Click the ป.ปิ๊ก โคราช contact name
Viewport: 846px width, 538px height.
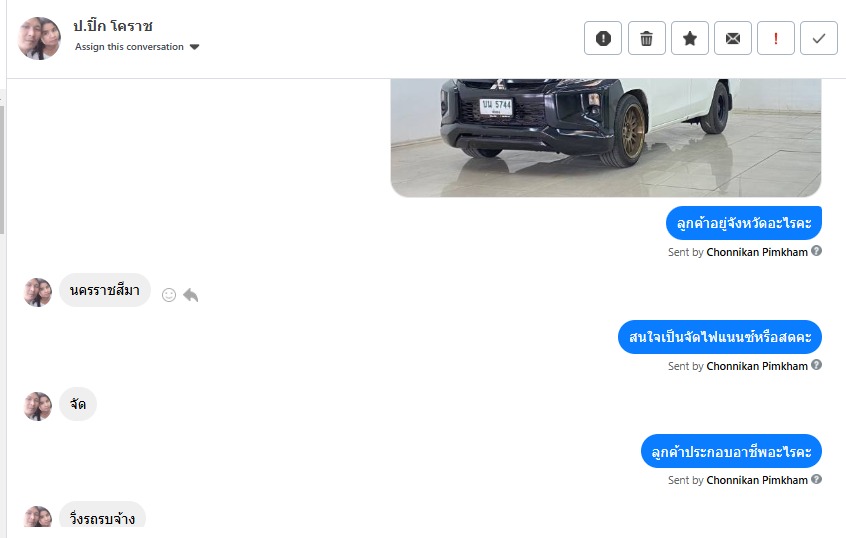point(113,25)
